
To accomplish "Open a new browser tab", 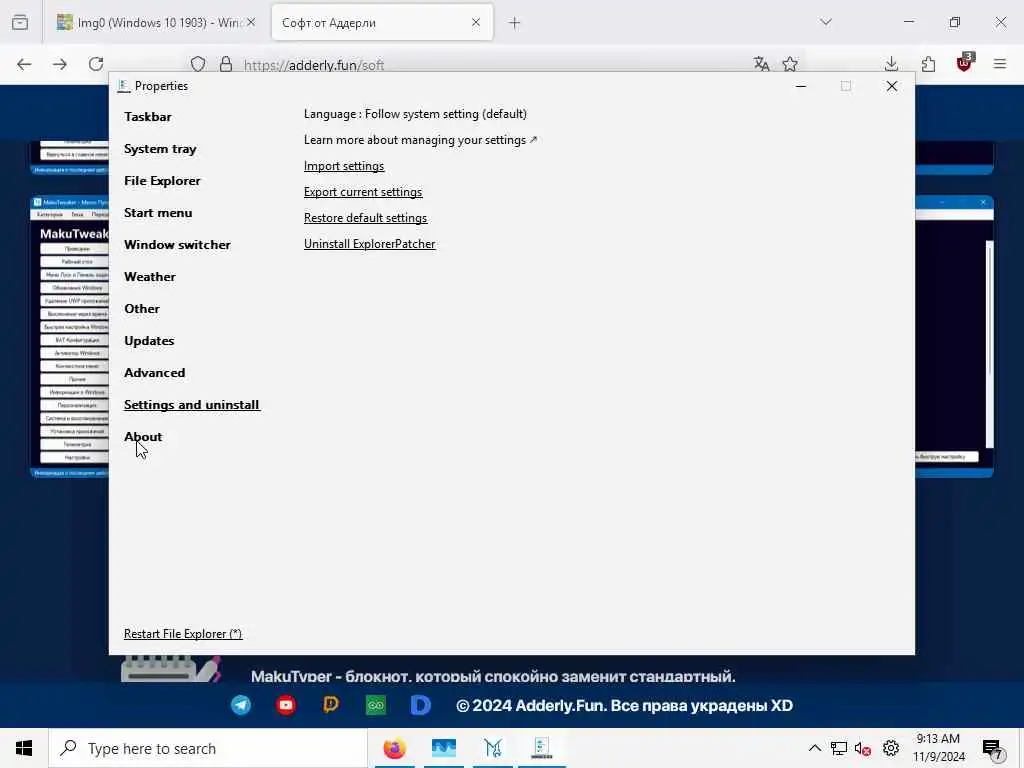I will pos(515,23).
